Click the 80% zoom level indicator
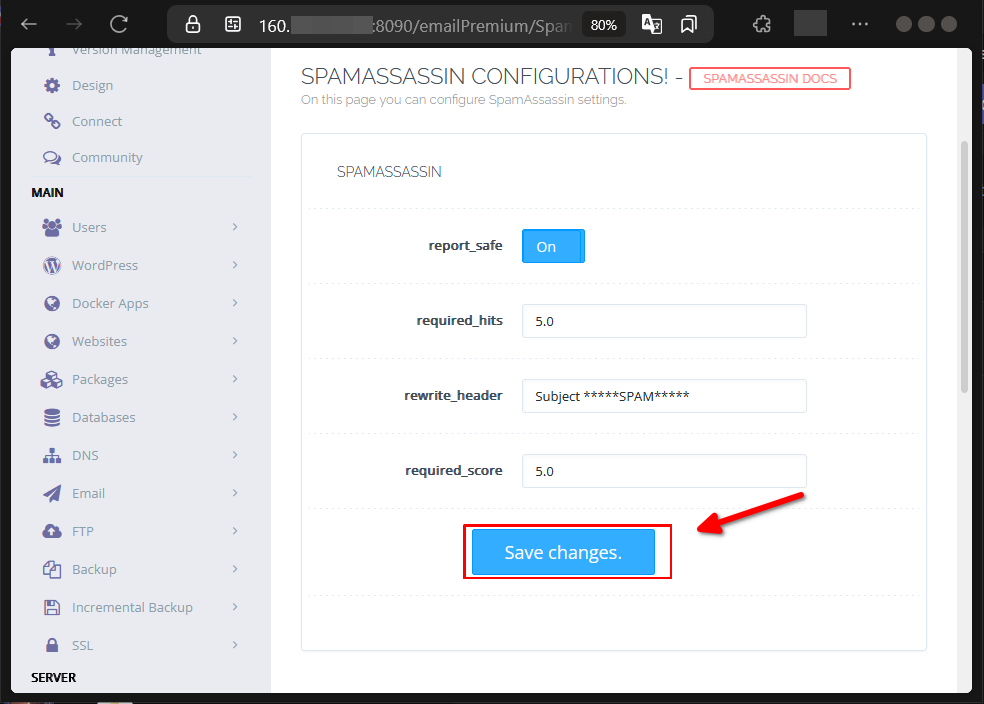 click(x=603, y=25)
